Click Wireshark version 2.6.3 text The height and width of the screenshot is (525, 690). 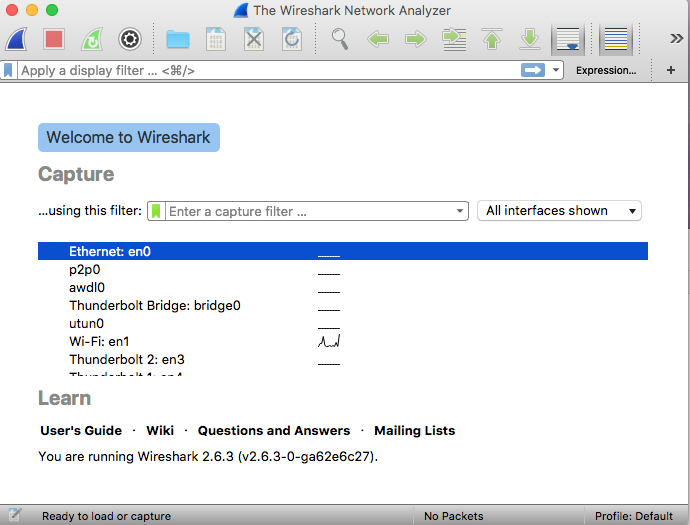pyautogui.click(x=208, y=456)
